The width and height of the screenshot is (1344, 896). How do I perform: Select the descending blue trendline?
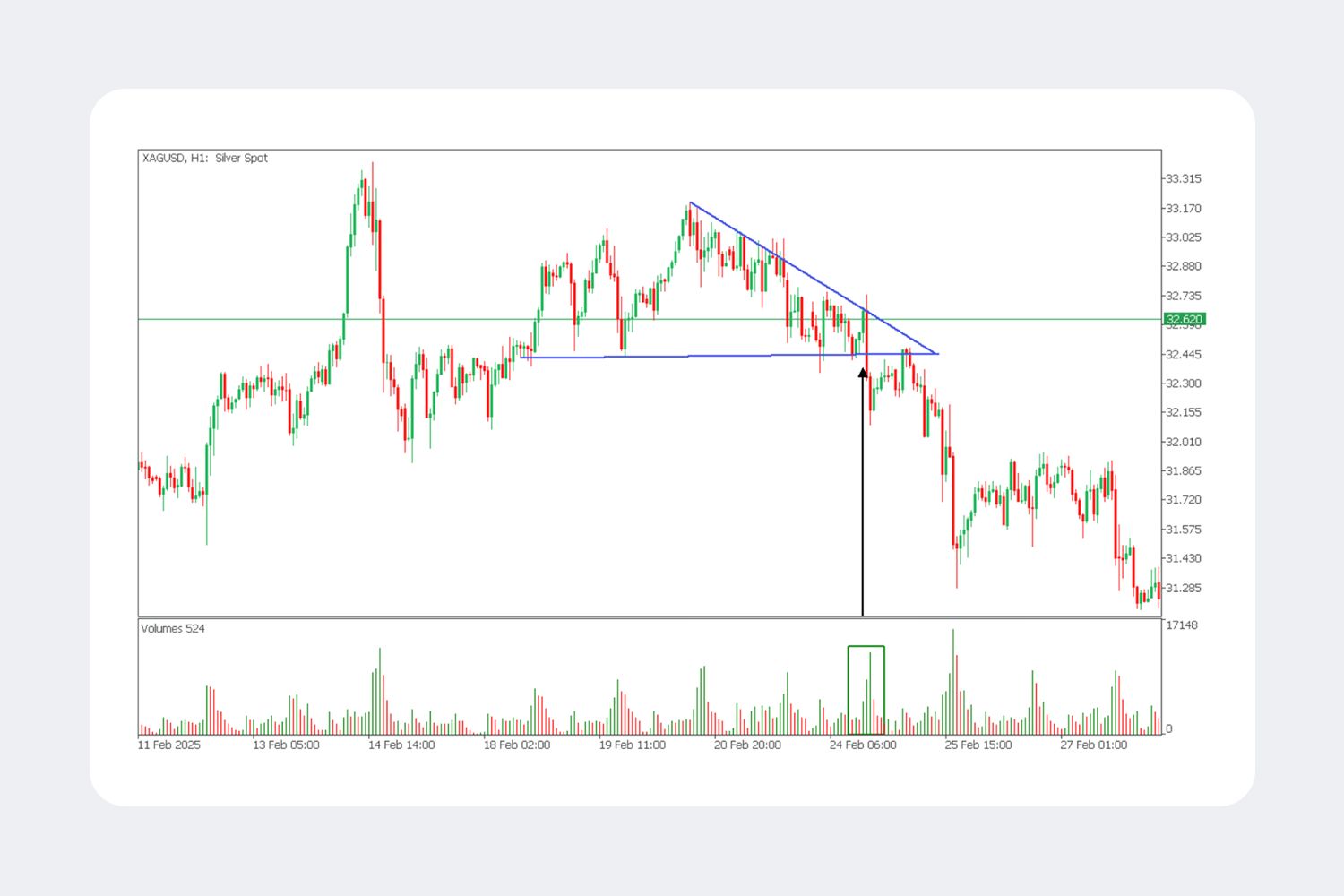(x=814, y=279)
